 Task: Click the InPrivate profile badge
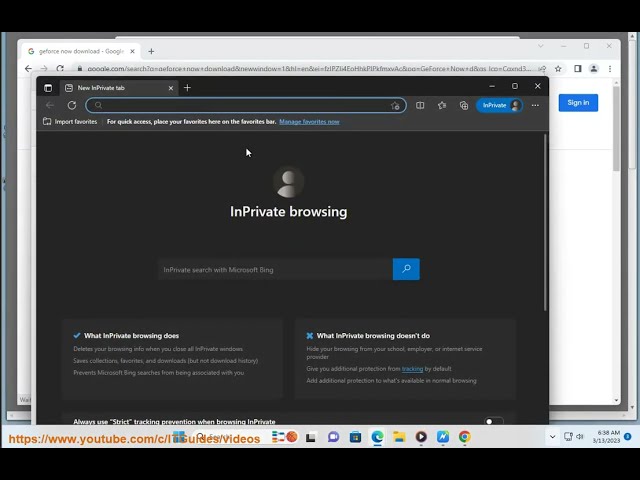(x=499, y=105)
